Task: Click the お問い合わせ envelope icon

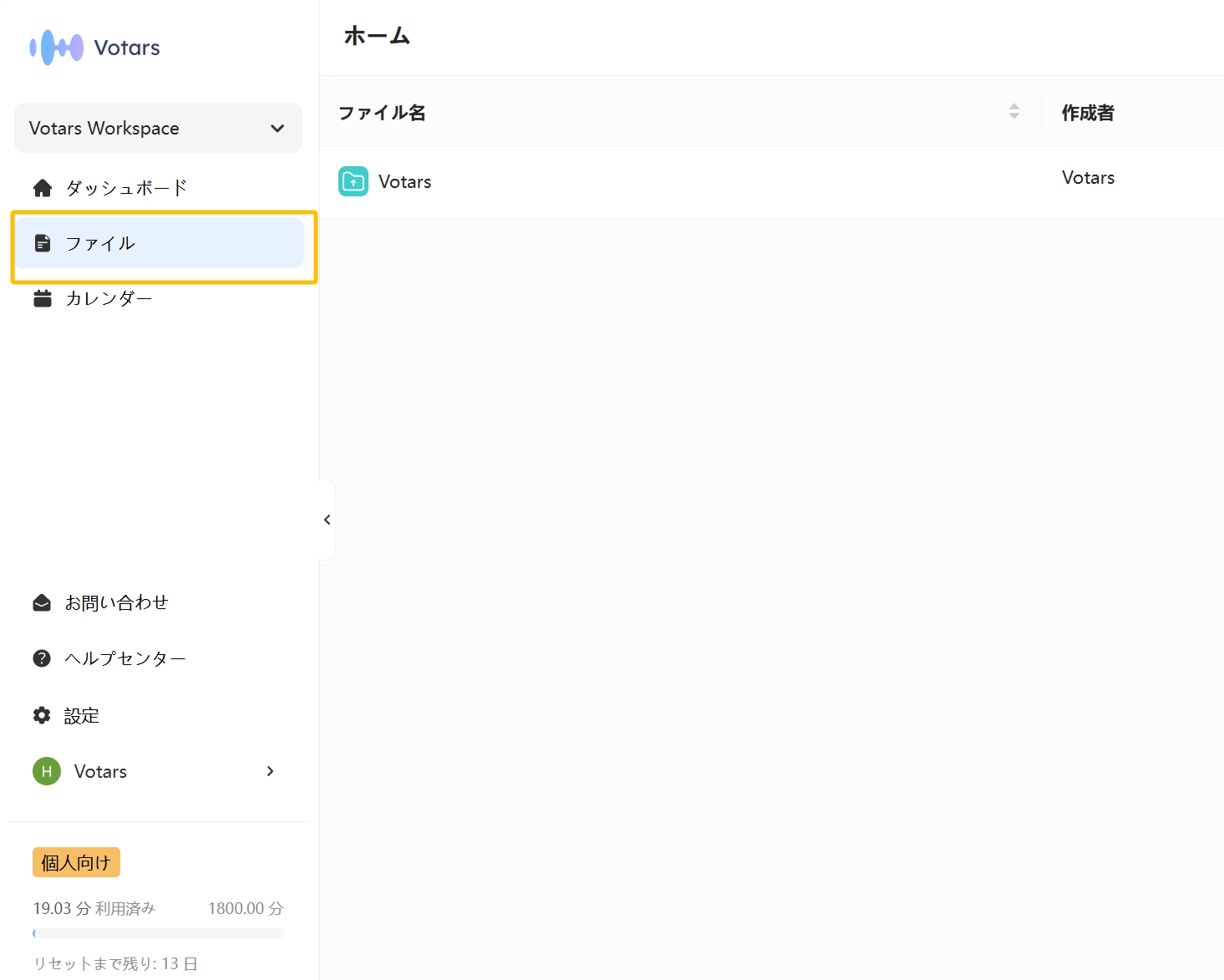Action: pos(42,602)
